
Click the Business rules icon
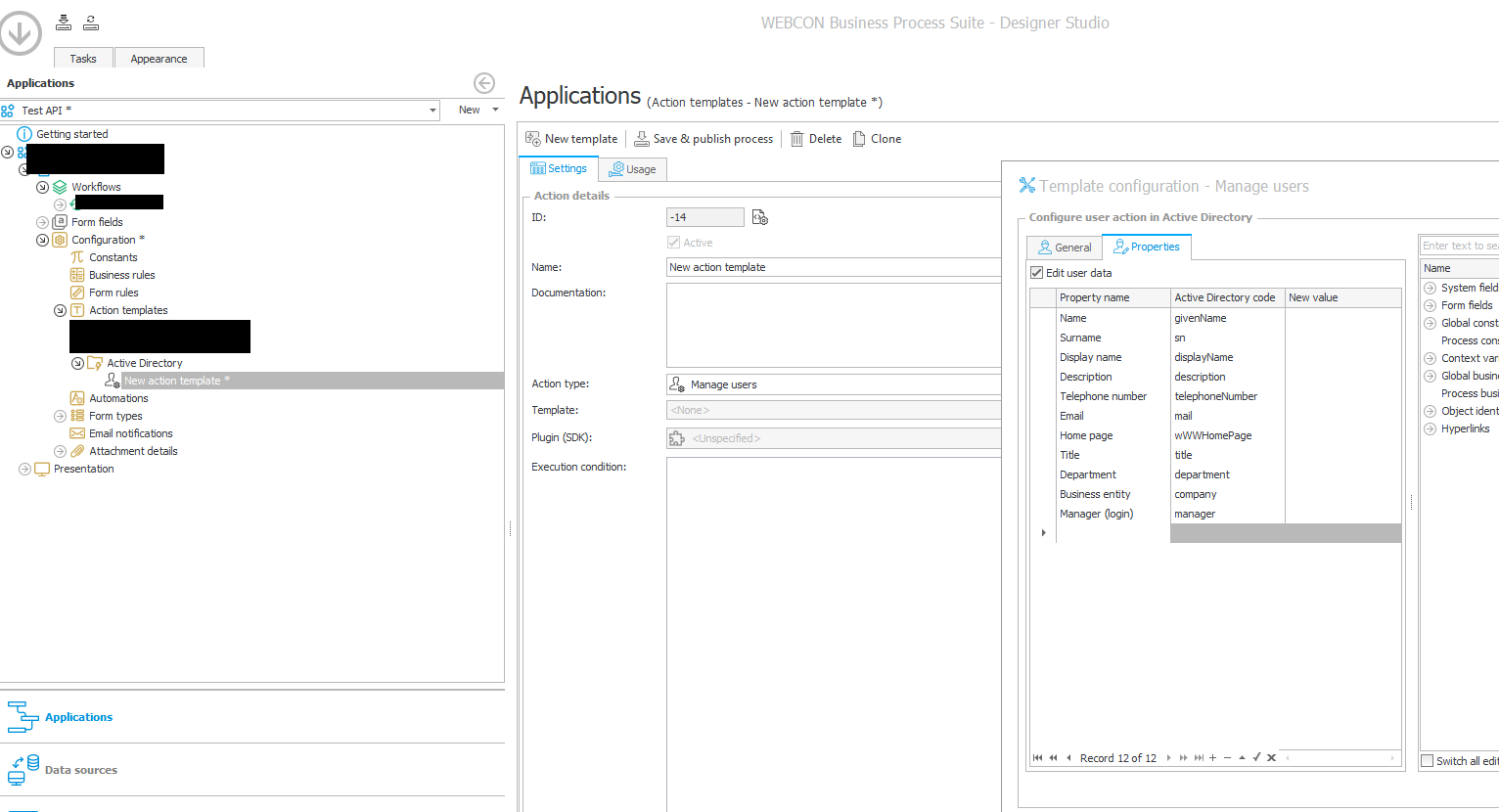[x=77, y=275]
